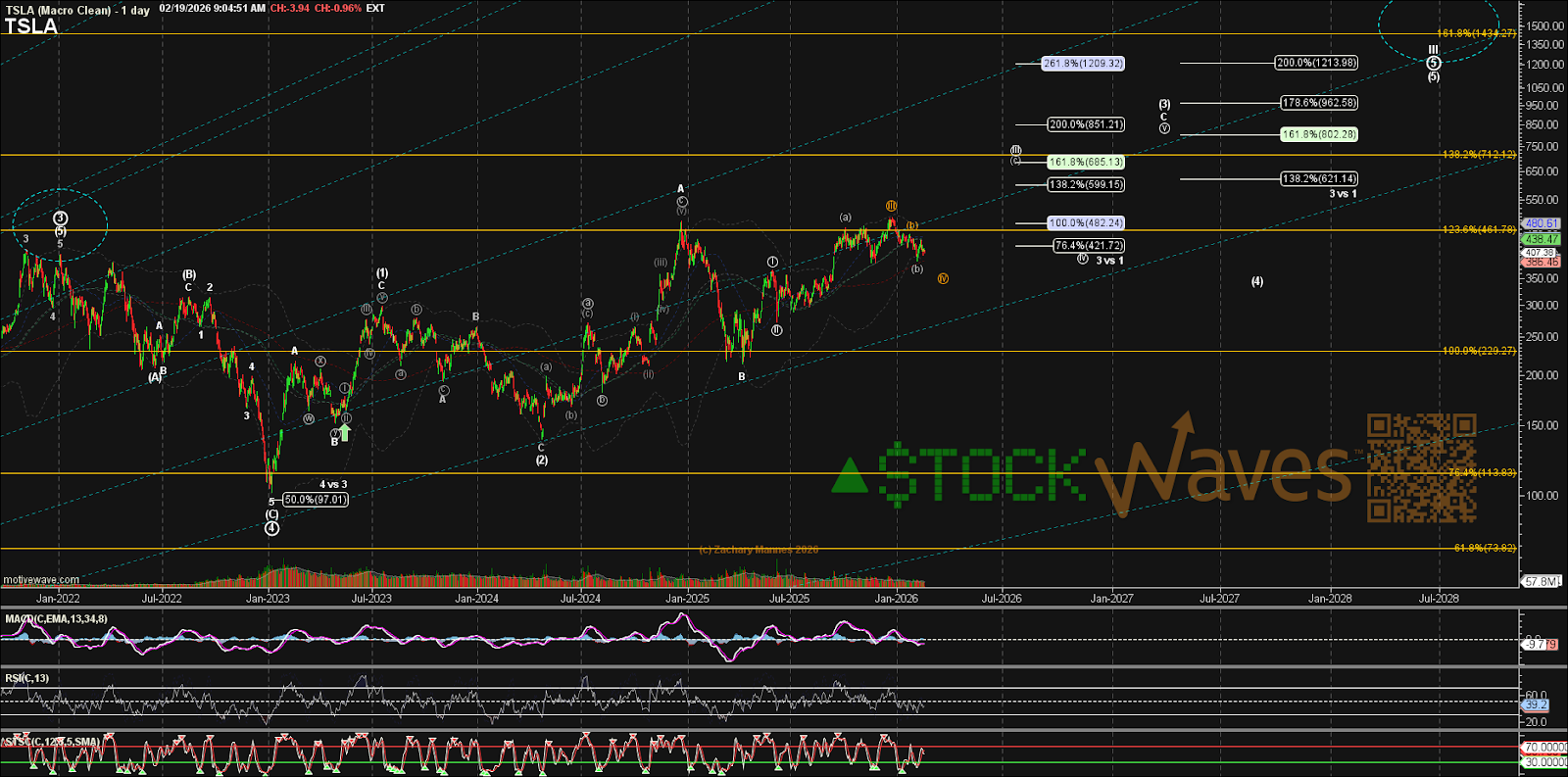
Task: Open the motivewave.com link
Action: click(41, 580)
